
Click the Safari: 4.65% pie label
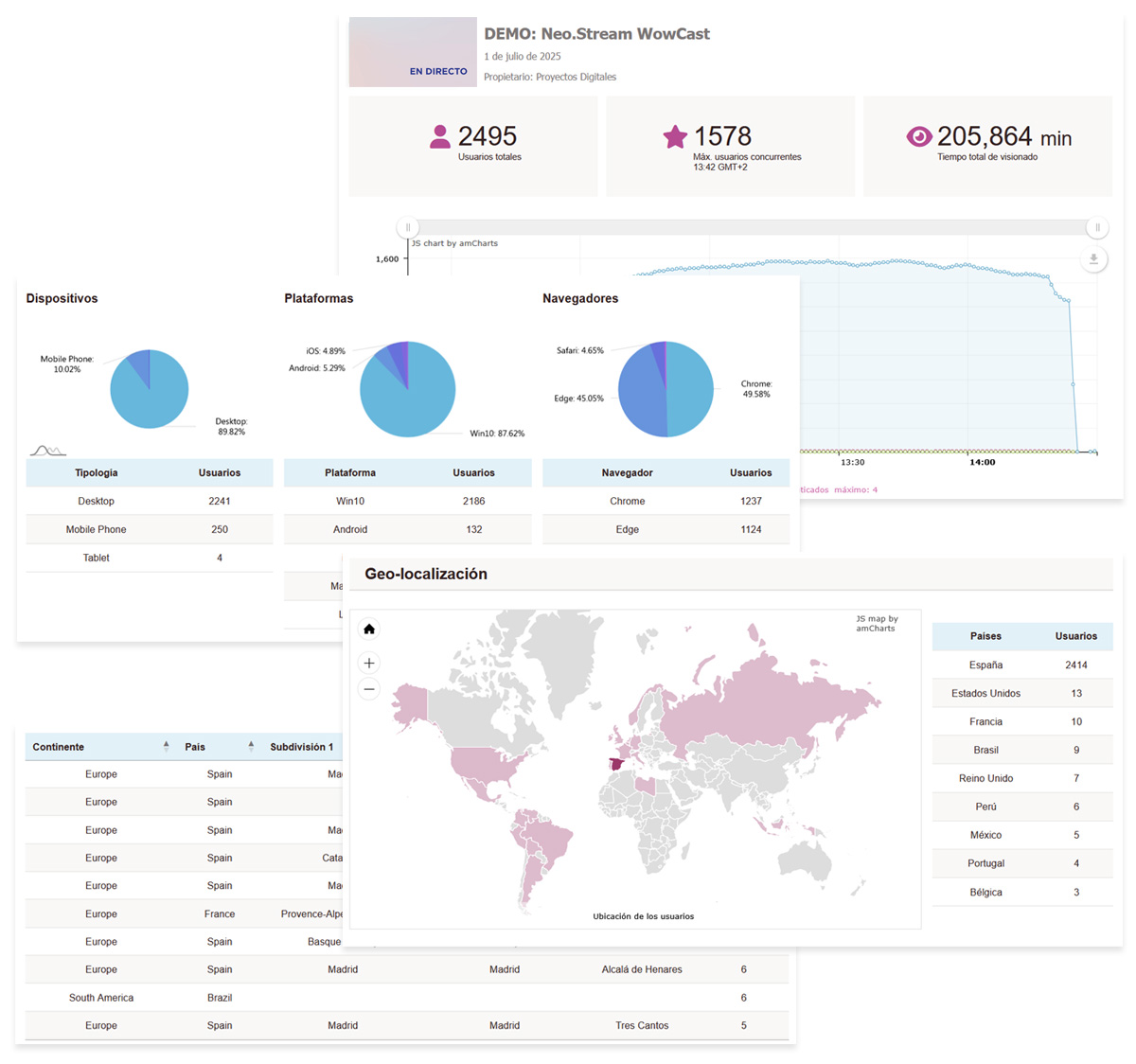click(580, 350)
